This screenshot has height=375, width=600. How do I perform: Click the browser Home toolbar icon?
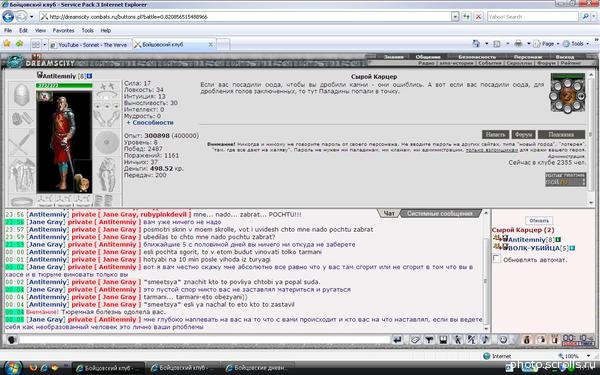pyautogui.click(x=476, y=44)
